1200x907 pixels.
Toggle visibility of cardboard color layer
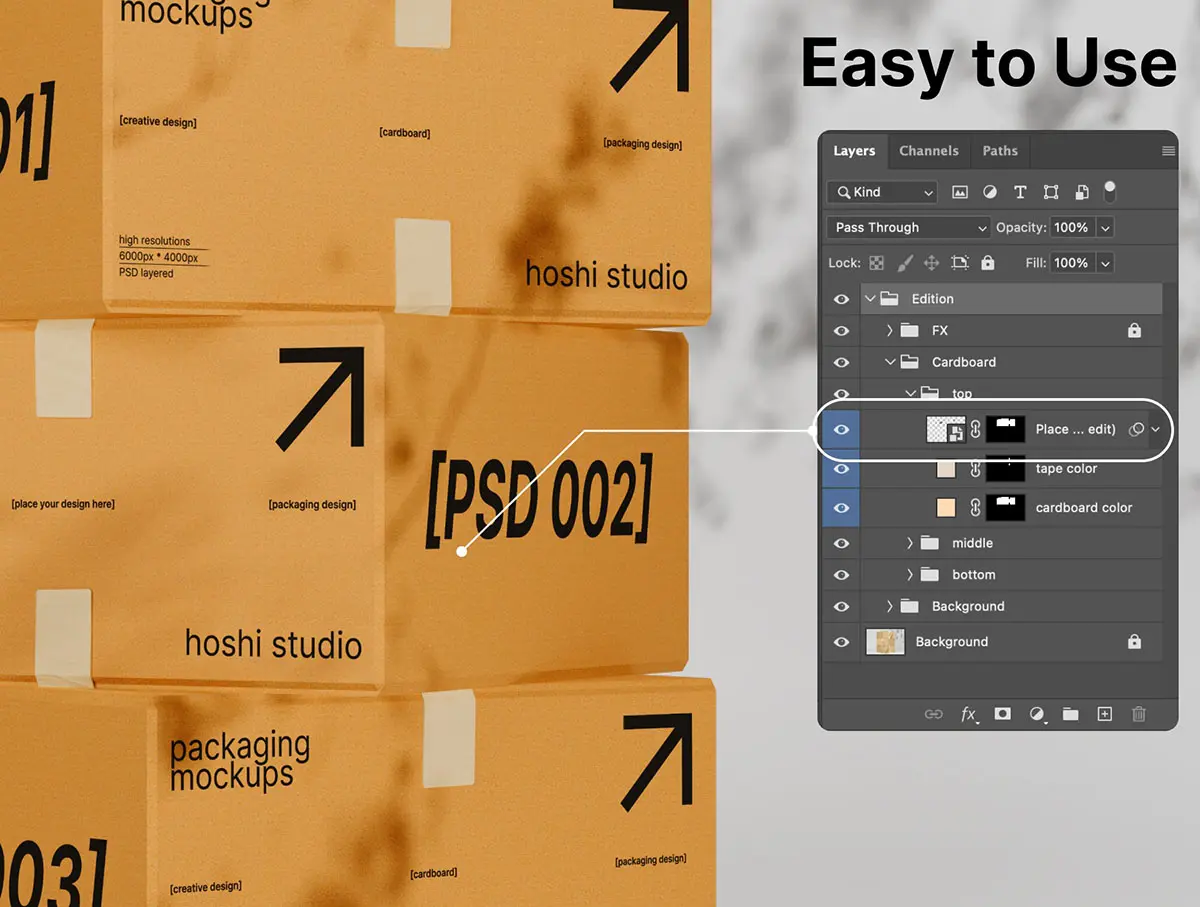point(841,508)
